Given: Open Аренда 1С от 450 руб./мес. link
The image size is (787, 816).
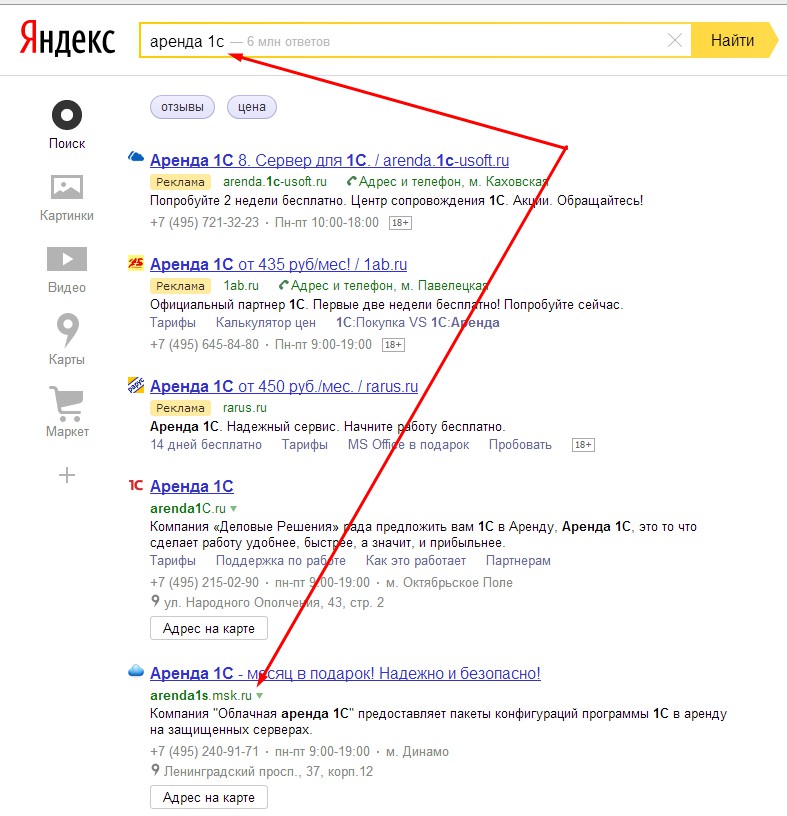Looking at the screenshot, I should [x=284, y=386].
